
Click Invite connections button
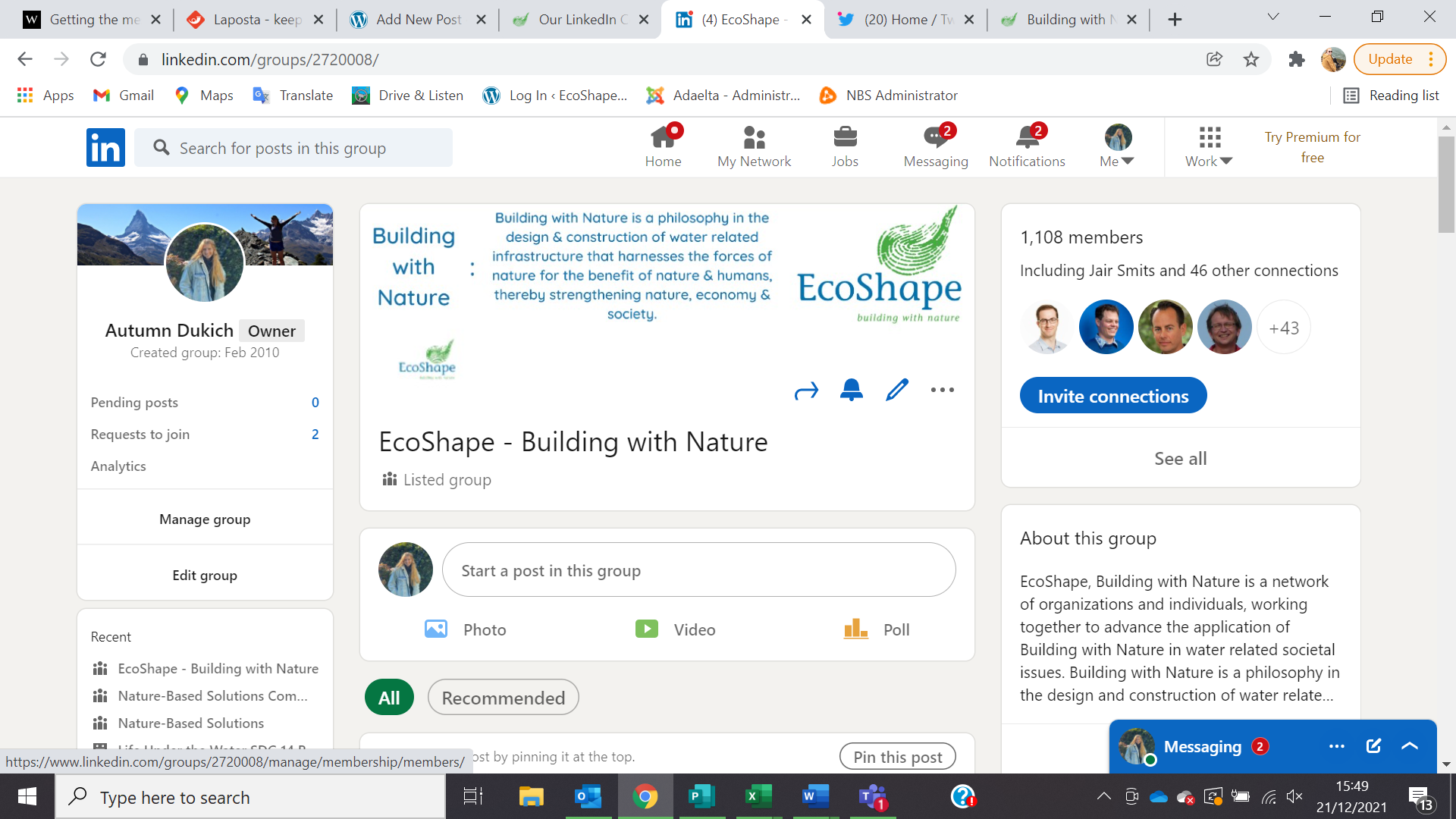(x=1113, y=396)
